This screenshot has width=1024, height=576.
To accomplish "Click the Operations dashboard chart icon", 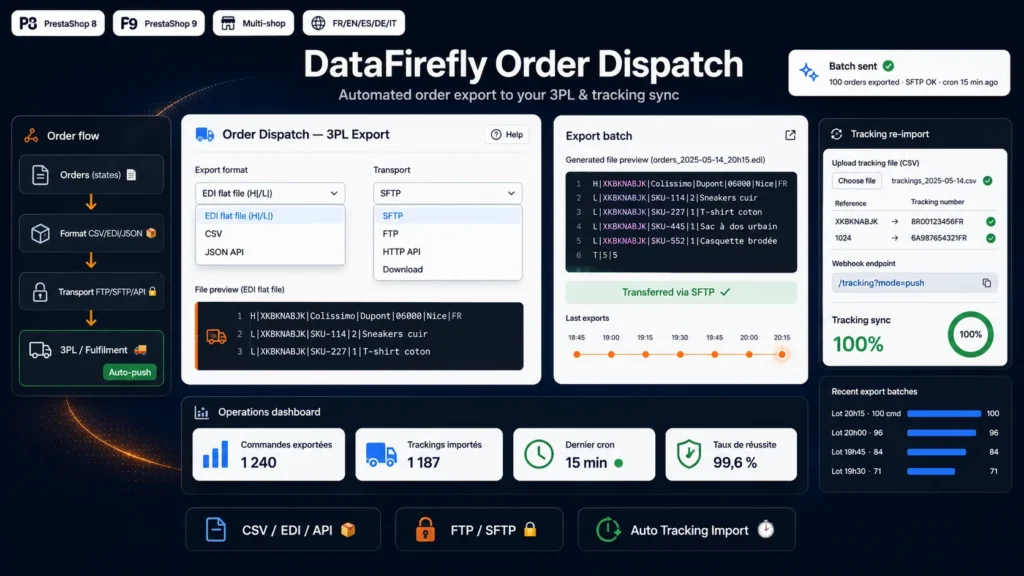I will [x=202, y=412].
